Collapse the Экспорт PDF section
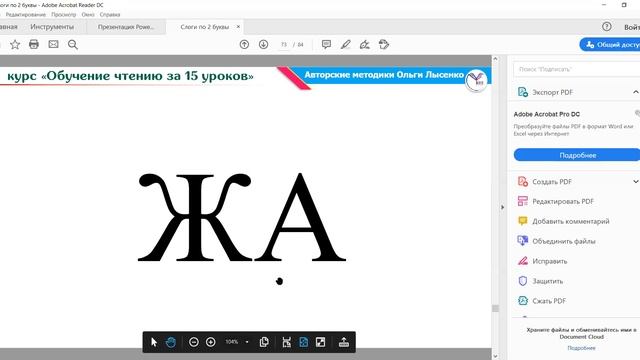 coord(636,92)
